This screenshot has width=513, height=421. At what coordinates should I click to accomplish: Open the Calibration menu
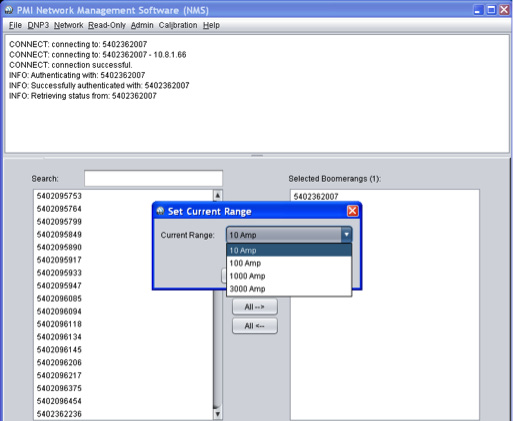pyautogui.click(x=178, y=25)
